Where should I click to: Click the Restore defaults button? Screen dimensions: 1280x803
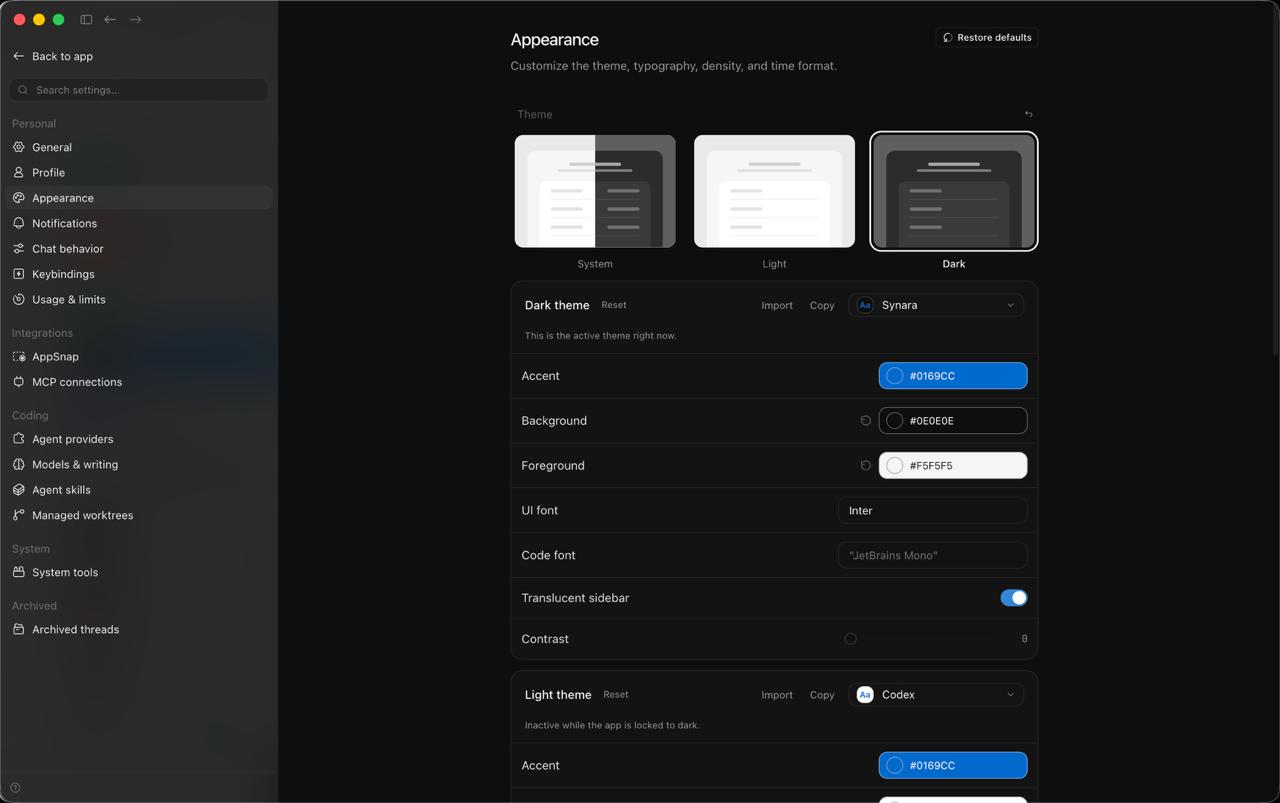(987, 37)
